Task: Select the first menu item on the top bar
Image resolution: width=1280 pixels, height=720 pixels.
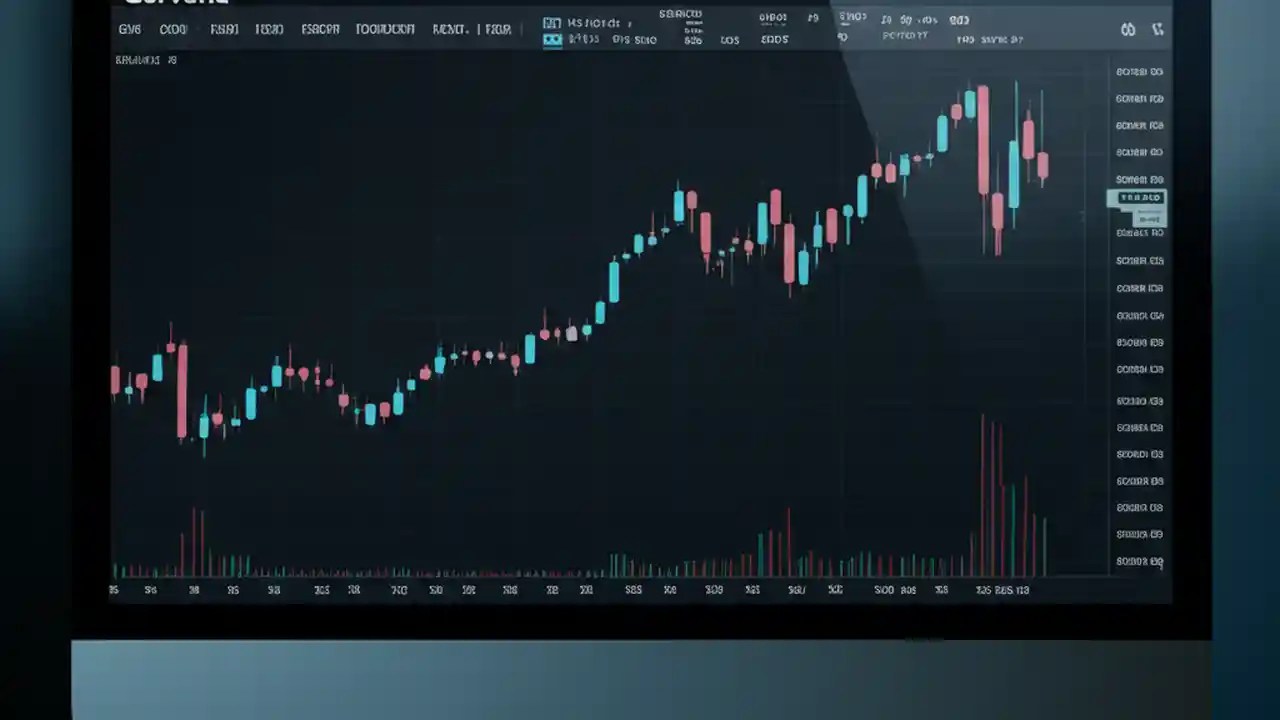Action: [129, 28]
